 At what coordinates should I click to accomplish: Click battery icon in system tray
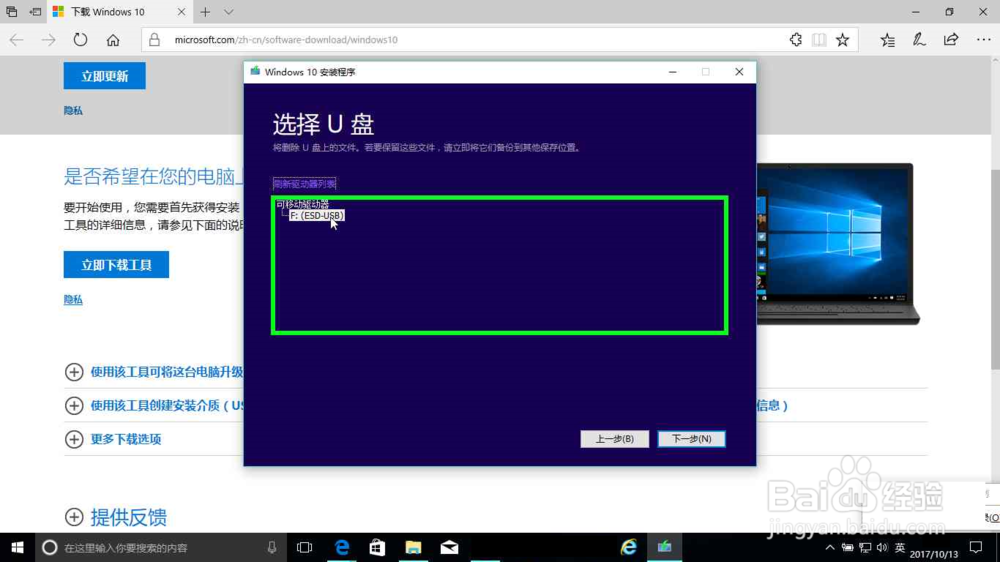[847, 547]
